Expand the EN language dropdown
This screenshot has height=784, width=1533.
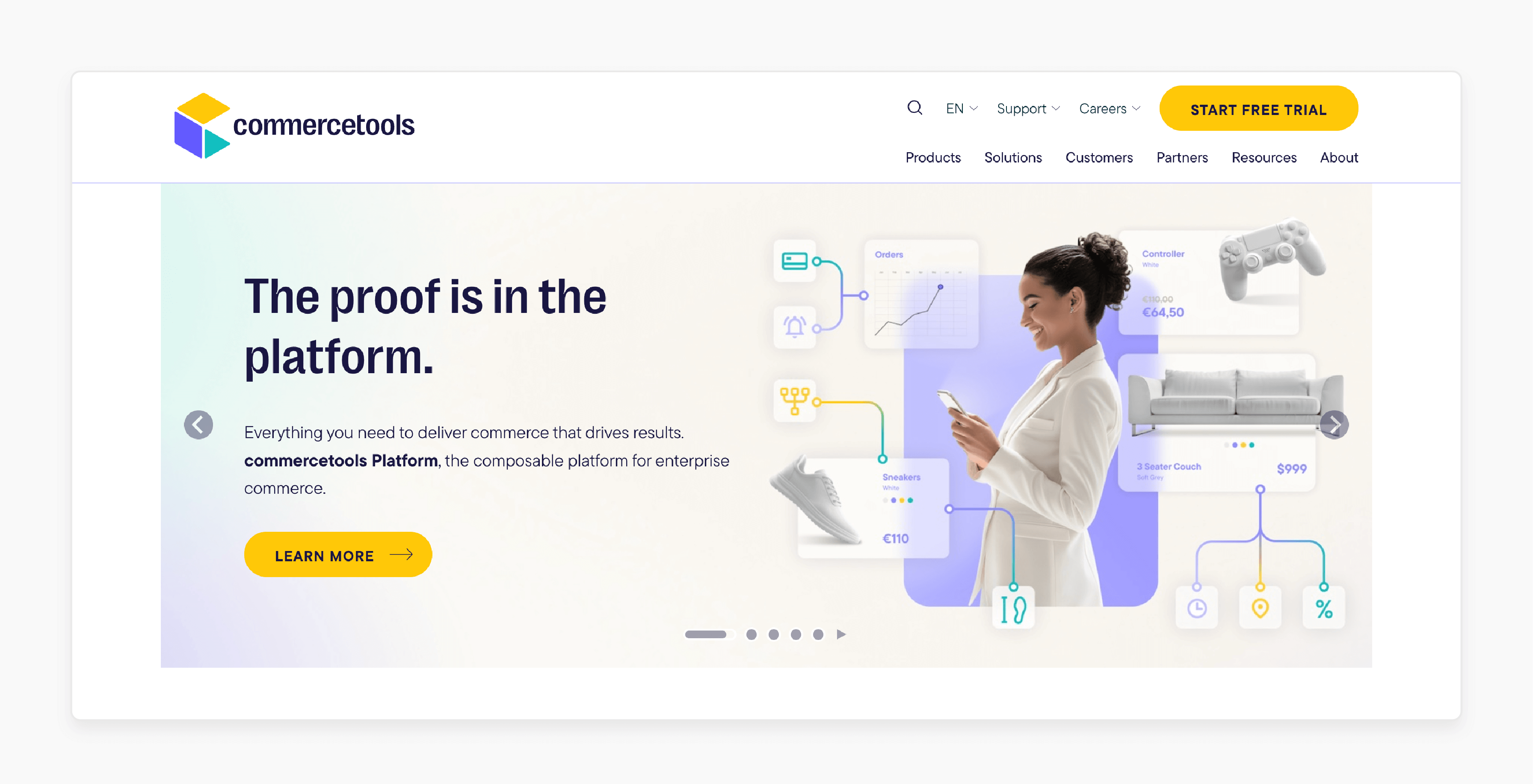coord(960,108)
